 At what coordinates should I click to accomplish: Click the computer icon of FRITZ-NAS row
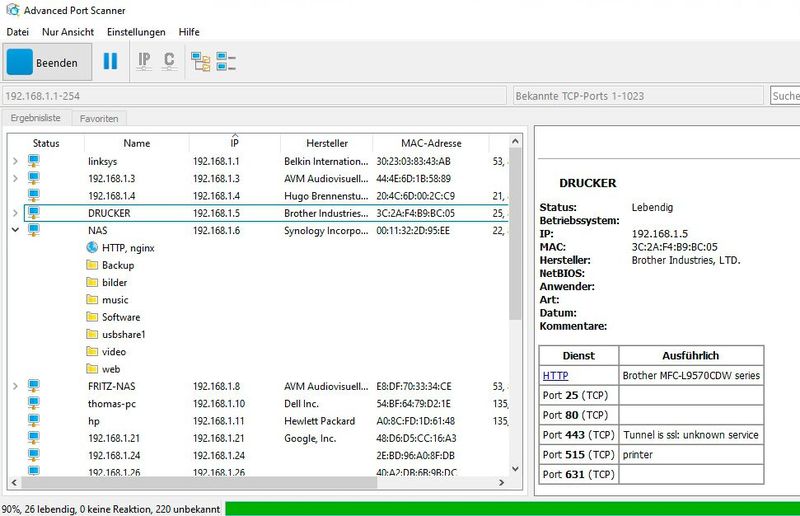(x=34, y=386)
